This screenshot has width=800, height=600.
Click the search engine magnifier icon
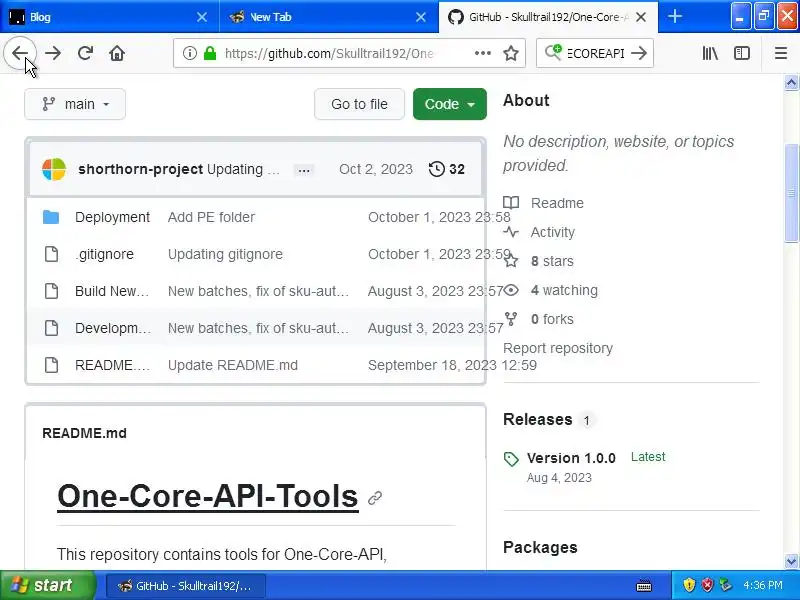tap(553, 53)
